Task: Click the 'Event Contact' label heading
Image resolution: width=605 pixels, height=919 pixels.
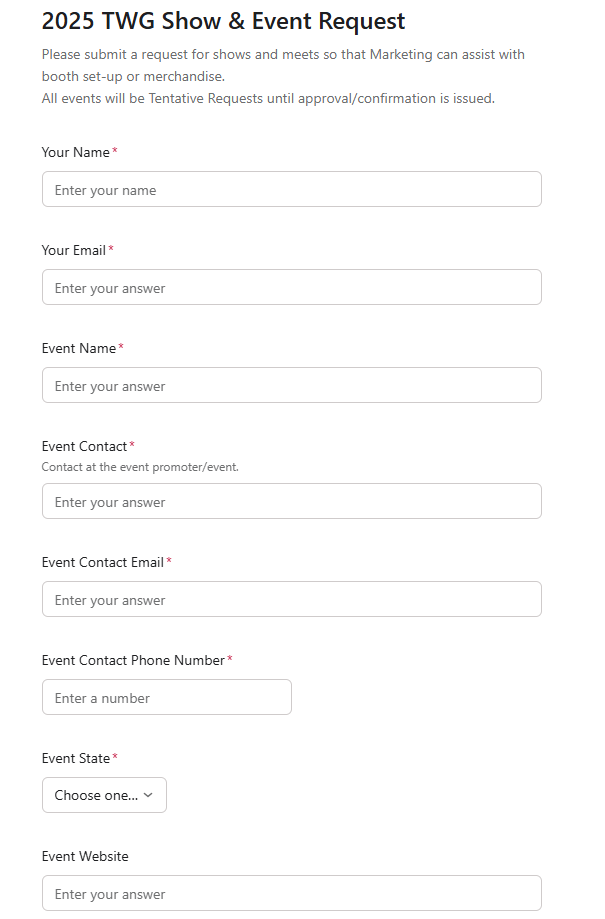Action: (x=84, y=446)
